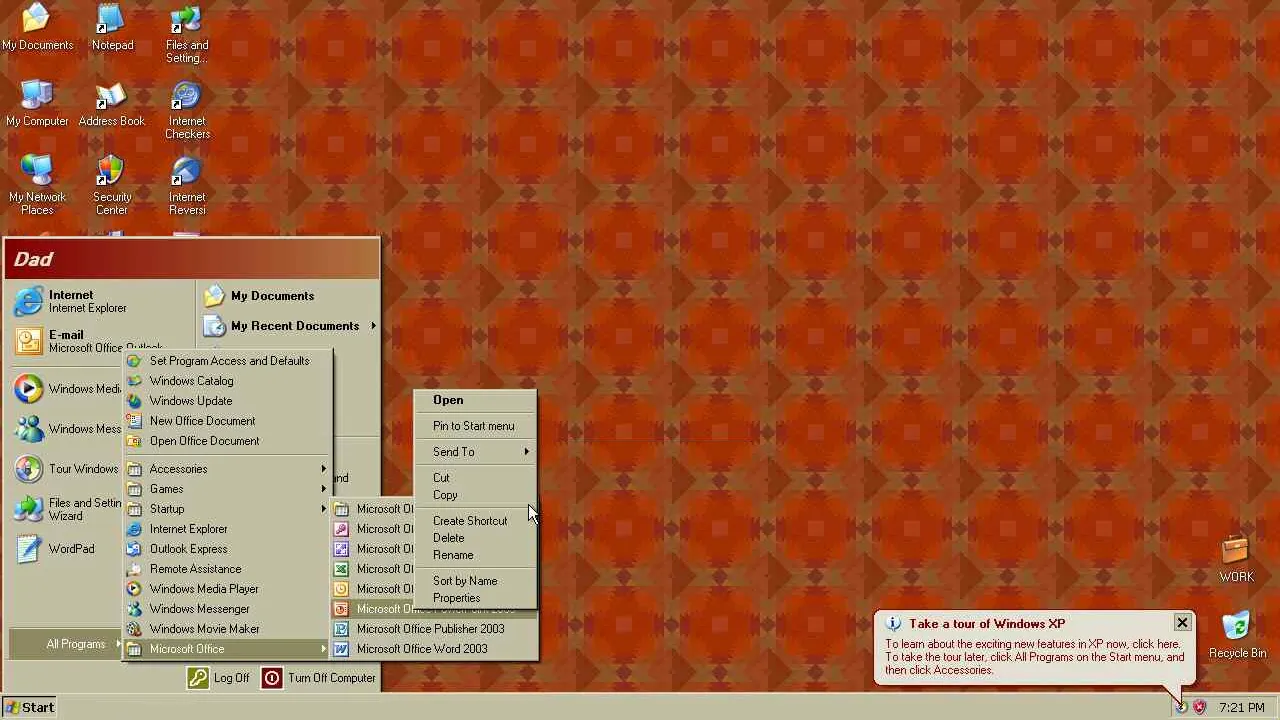Viewport: 1280px width, 720px height.
Task: Select the Security Center desktop shortcut
Action: [112, 186]
